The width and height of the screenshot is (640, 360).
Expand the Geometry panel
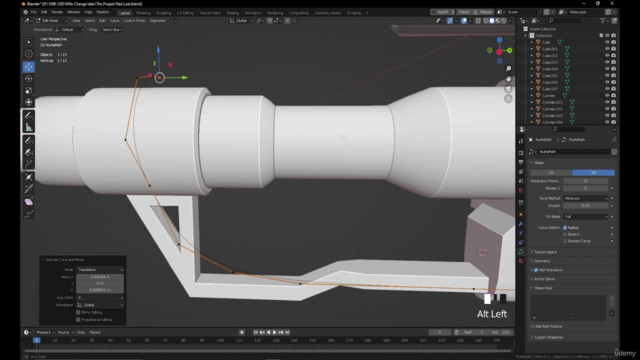click(x=572, y=261)
